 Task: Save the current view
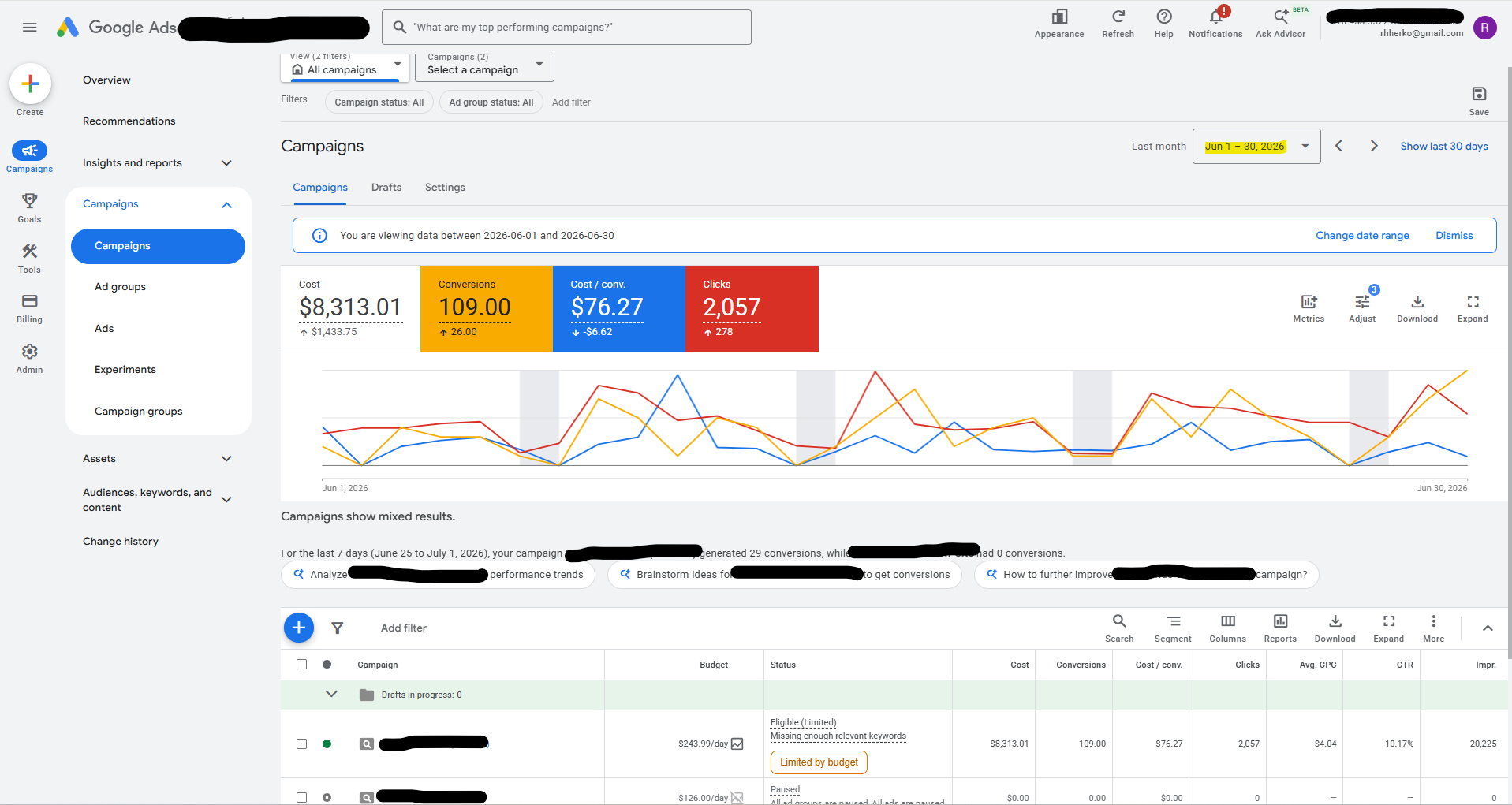[x=1479, y=101]
